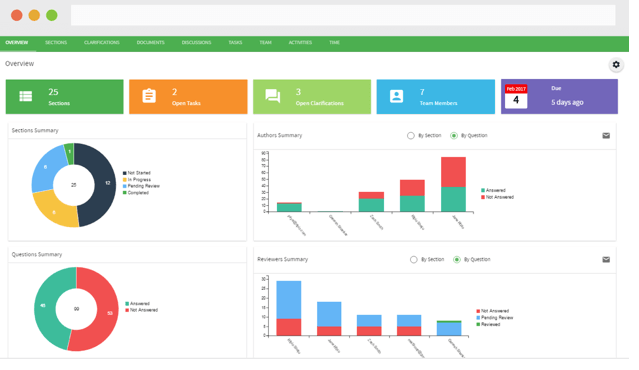Go to the Activities tab
Screen dimensions: 639x370
click(x=300, y=42)
